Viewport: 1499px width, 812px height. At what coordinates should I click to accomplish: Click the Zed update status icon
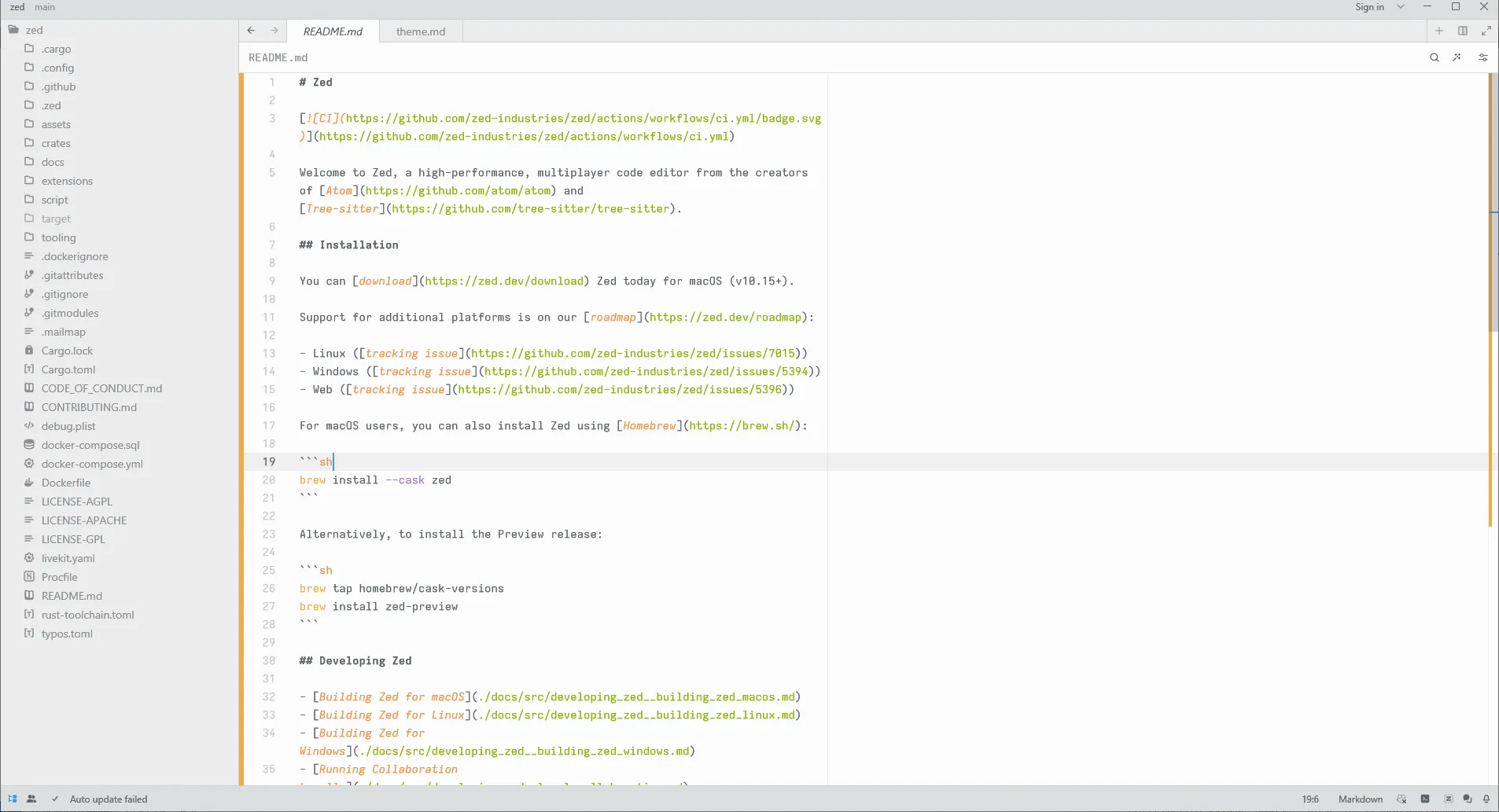(x=1448, y=799)
